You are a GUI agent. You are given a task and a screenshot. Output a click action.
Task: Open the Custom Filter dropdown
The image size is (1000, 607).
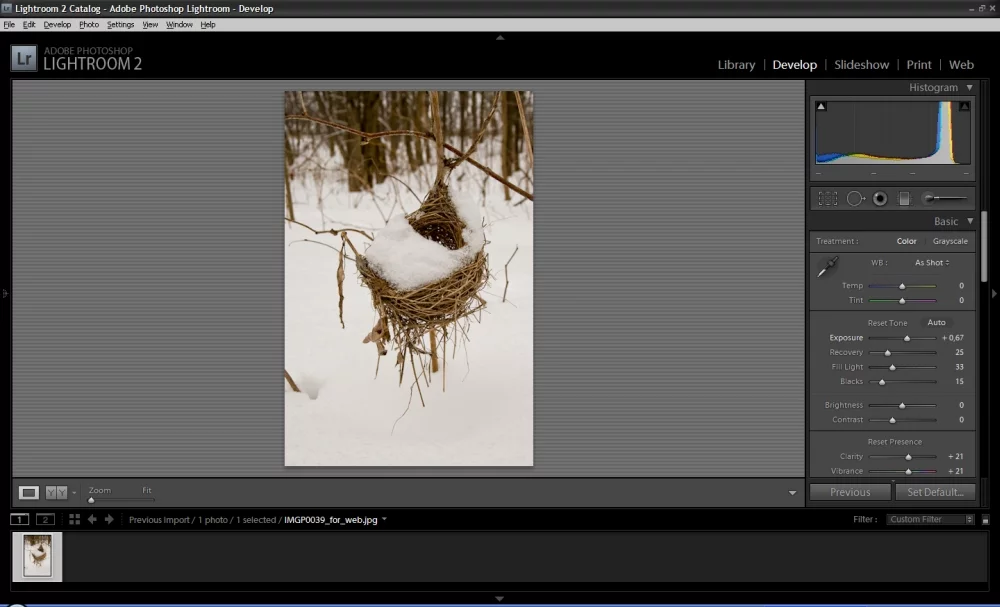coord(930,519)
